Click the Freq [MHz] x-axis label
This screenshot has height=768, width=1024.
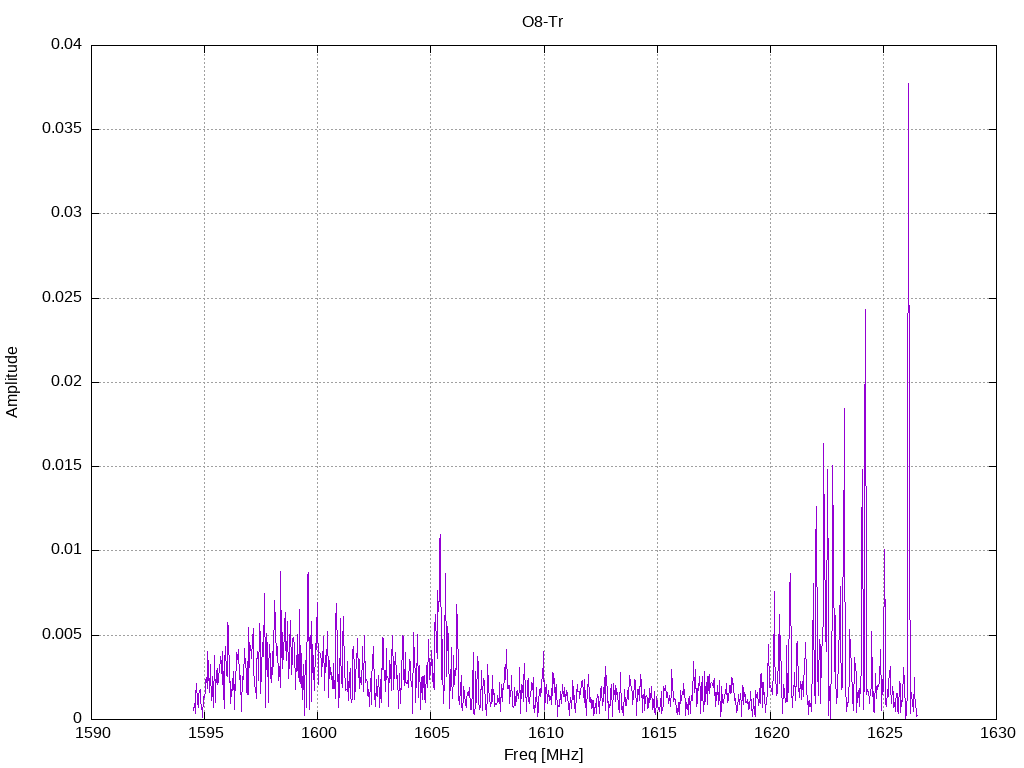click(x=543, y=754)
